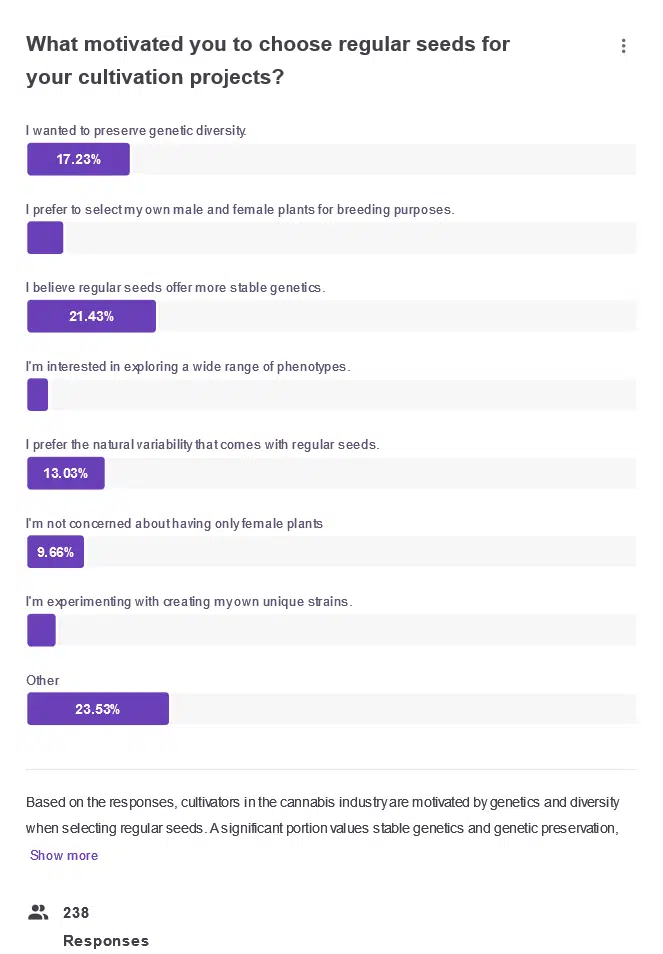
Task: Click the 23.53% Other bar
Action: [97, 708]
